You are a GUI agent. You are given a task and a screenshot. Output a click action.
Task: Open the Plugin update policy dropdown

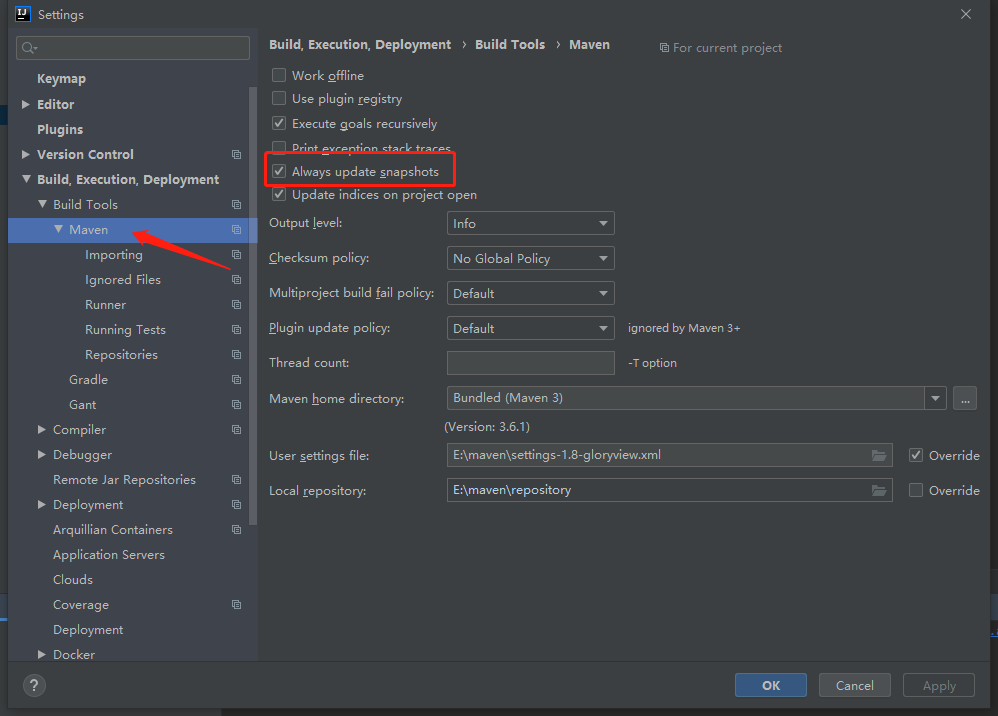530,328
